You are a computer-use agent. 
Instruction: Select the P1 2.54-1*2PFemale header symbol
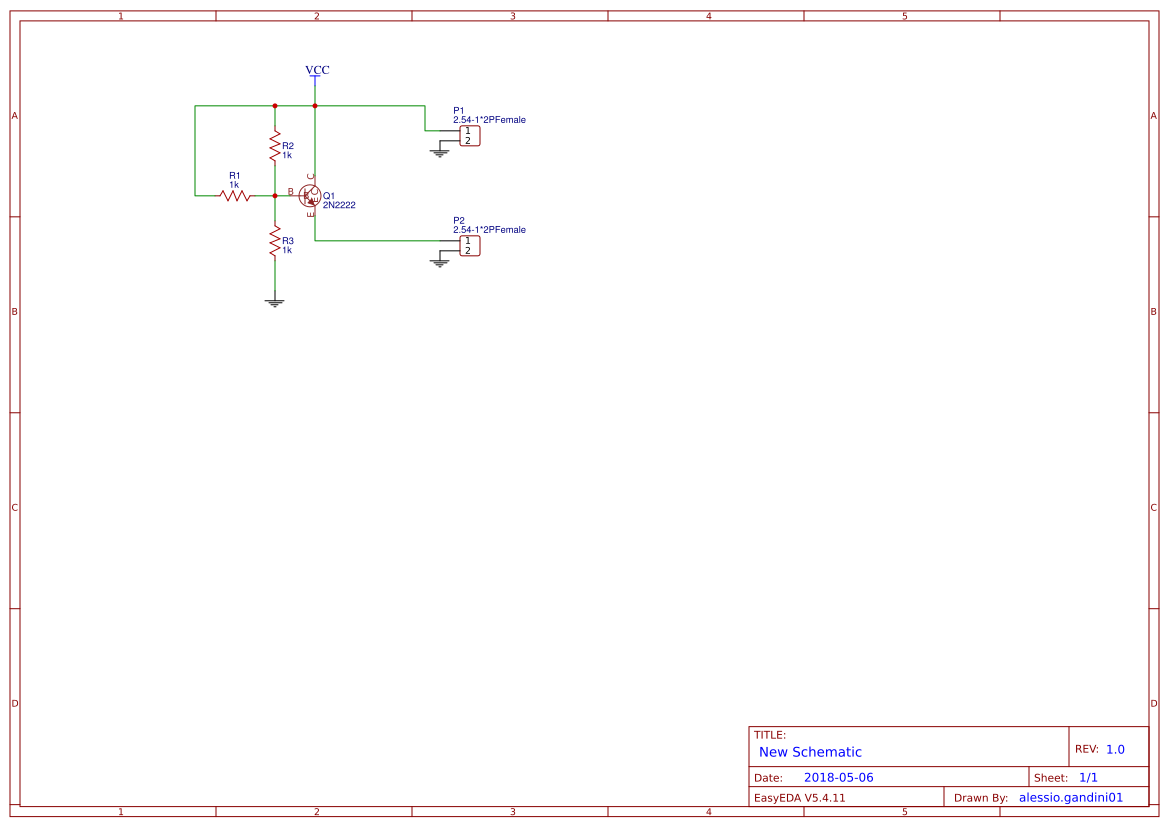tap(470, 135)
